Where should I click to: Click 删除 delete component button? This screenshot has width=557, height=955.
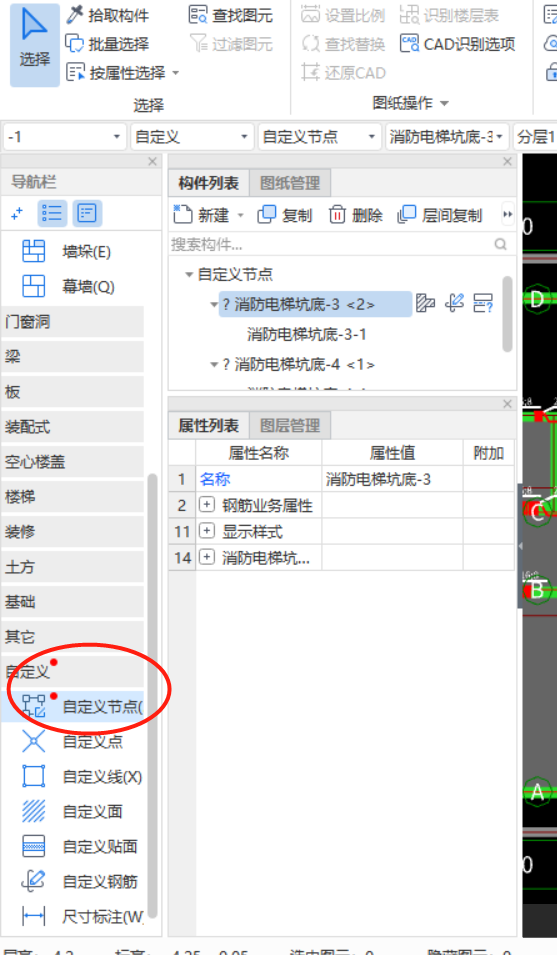356,214
